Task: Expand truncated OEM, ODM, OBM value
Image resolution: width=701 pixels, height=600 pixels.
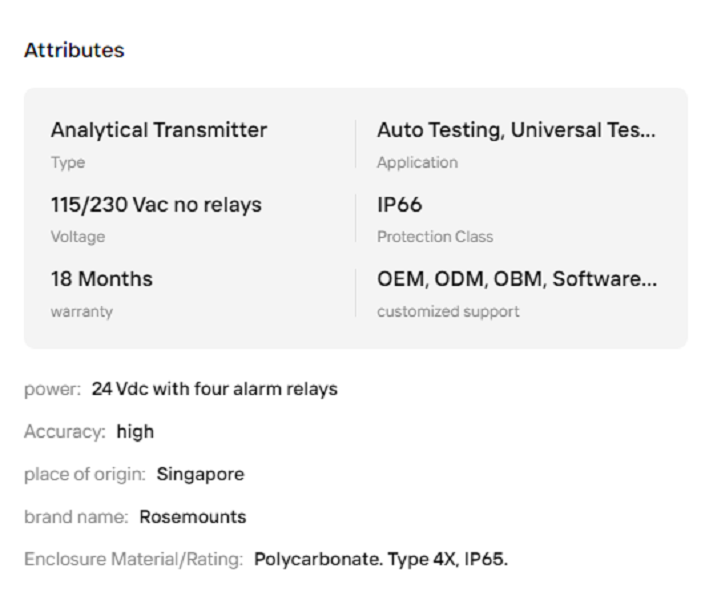Action: (x=517, y=279)
